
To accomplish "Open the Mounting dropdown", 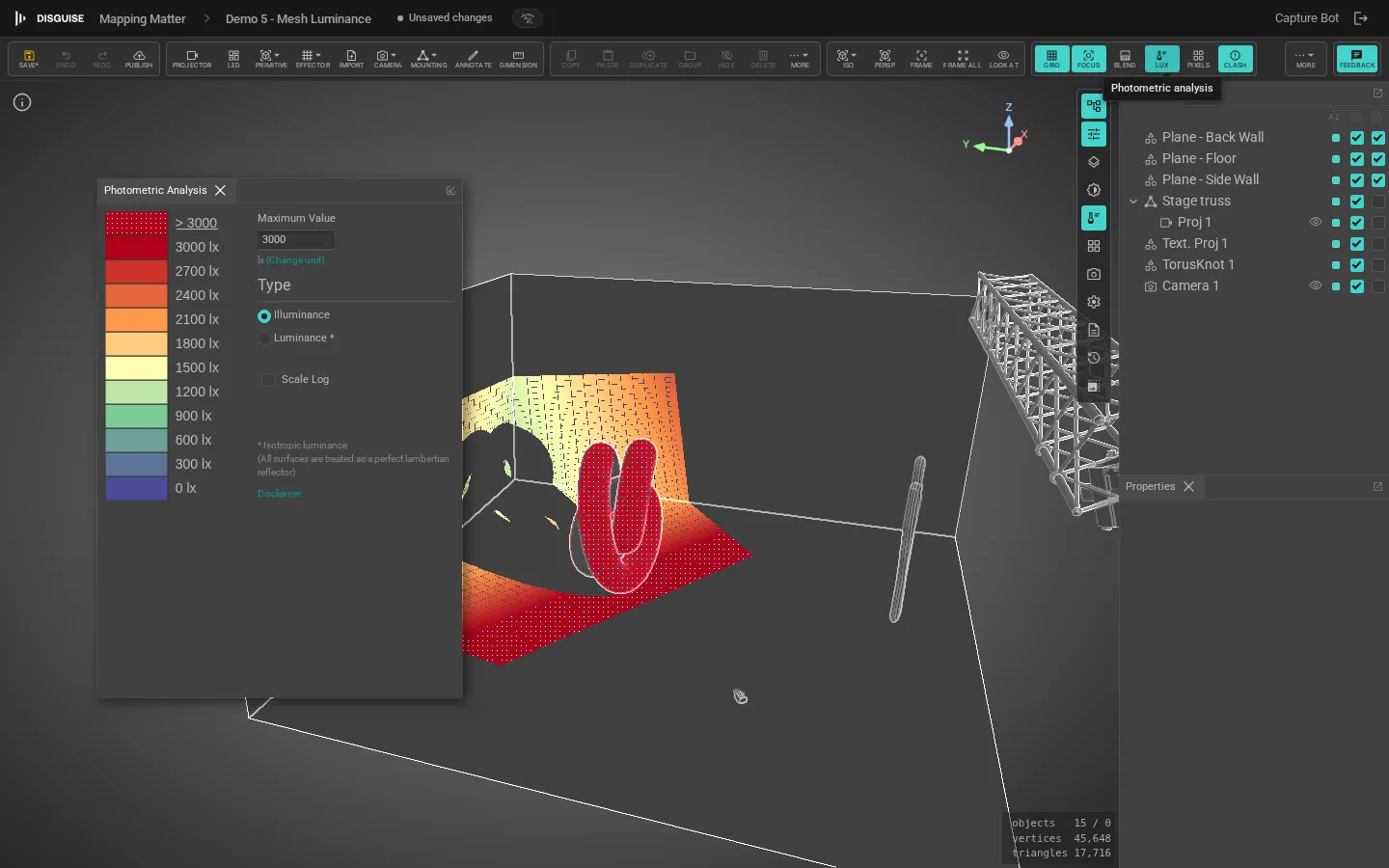I will click(x=428, y=59).
